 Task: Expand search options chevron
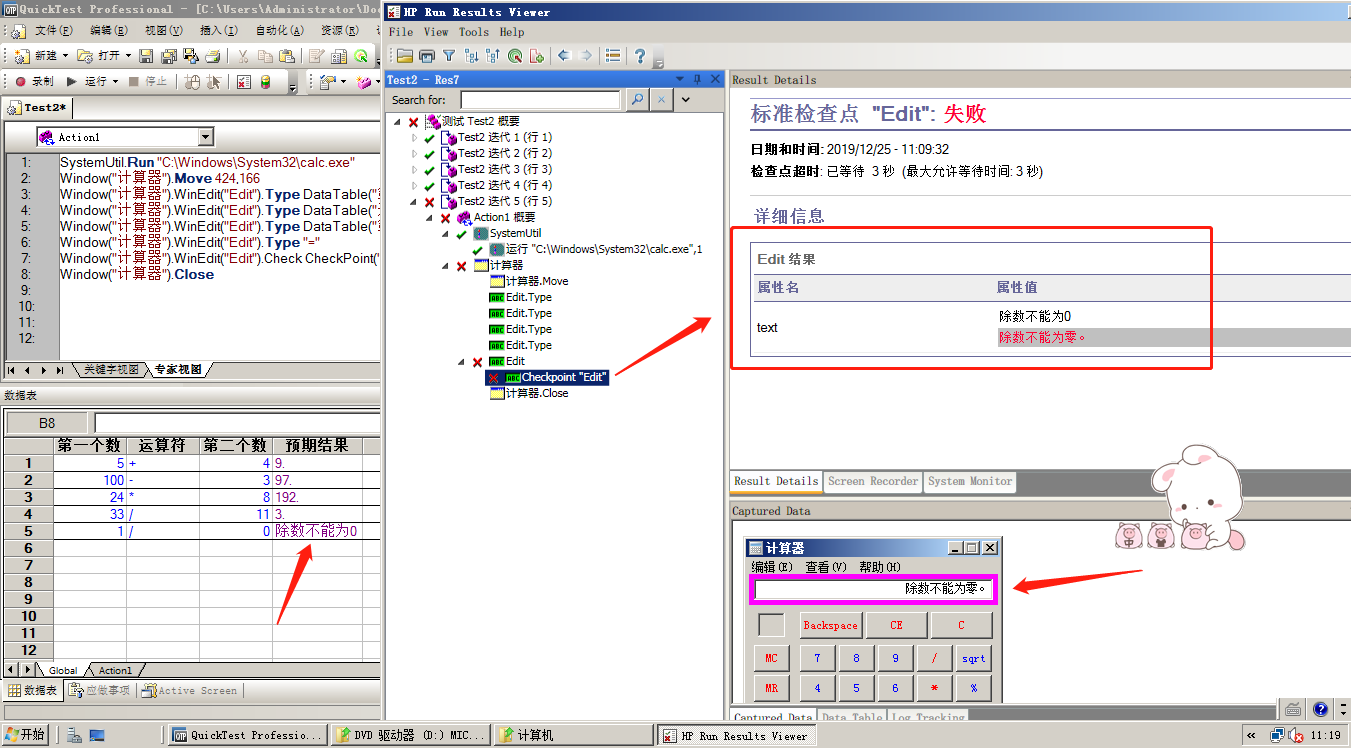(x=685, y=100)
